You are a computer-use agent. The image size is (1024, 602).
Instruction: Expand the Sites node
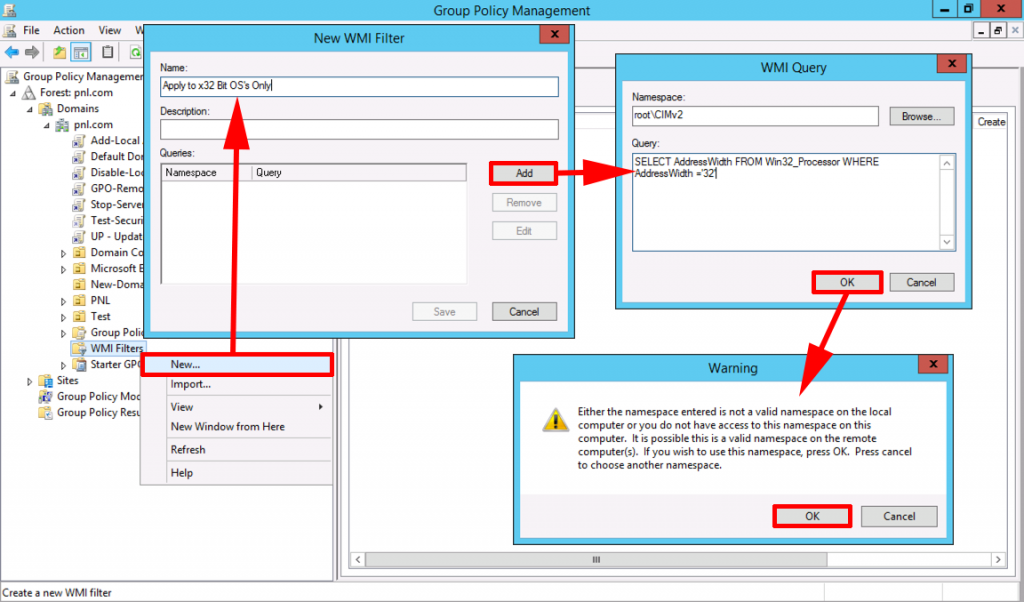(x=29, y=380)
